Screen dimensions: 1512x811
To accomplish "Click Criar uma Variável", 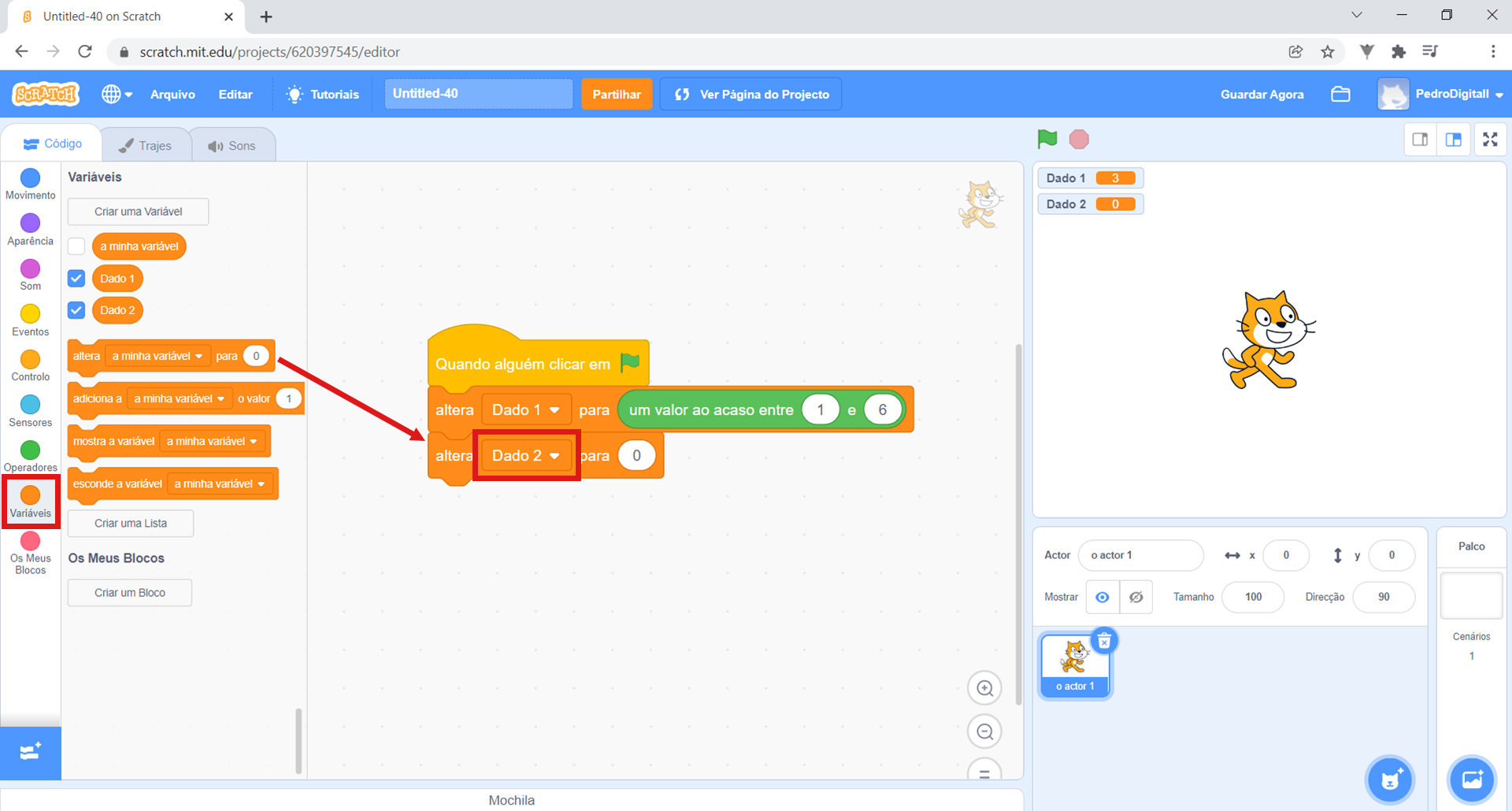I will tap(138, 211).
